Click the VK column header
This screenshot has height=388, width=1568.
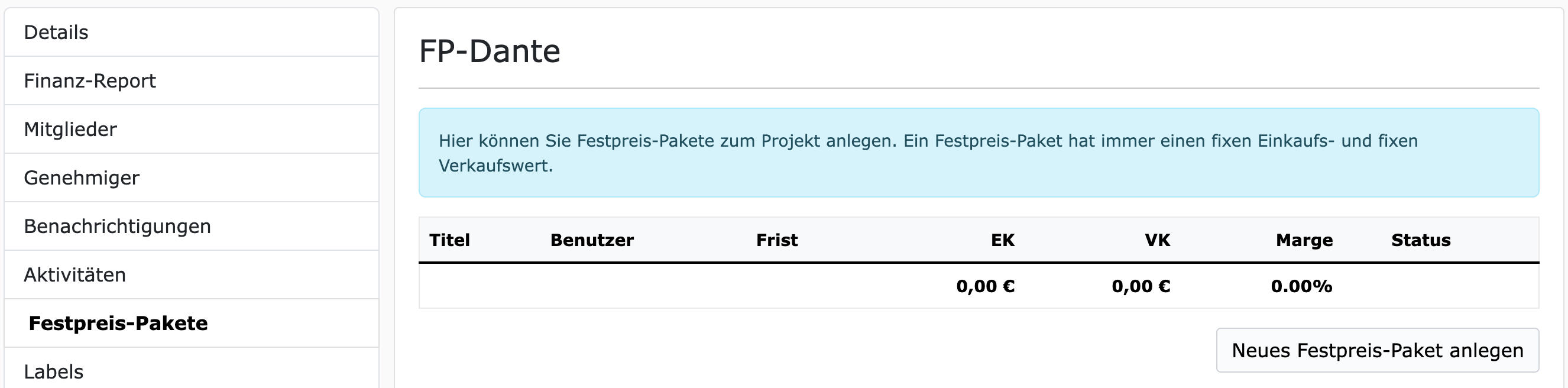(1159, 240)
